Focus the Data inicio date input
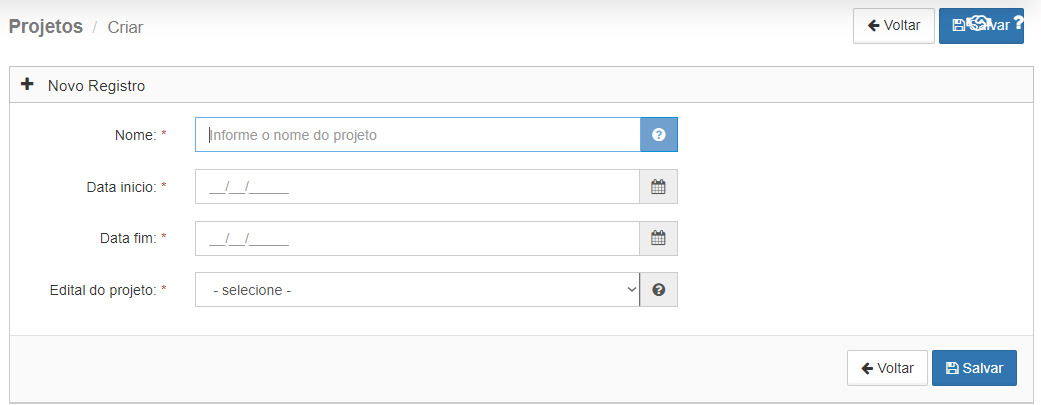 (x=417, y=187)
